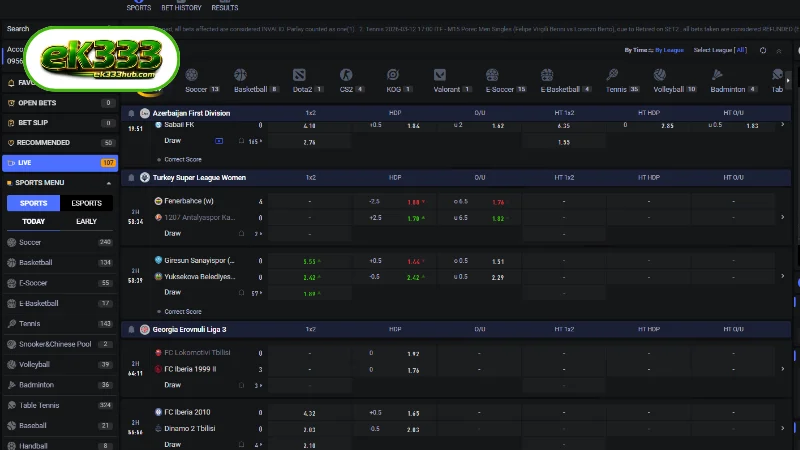Expand more markets for Sabail FK match

[783, 124]
